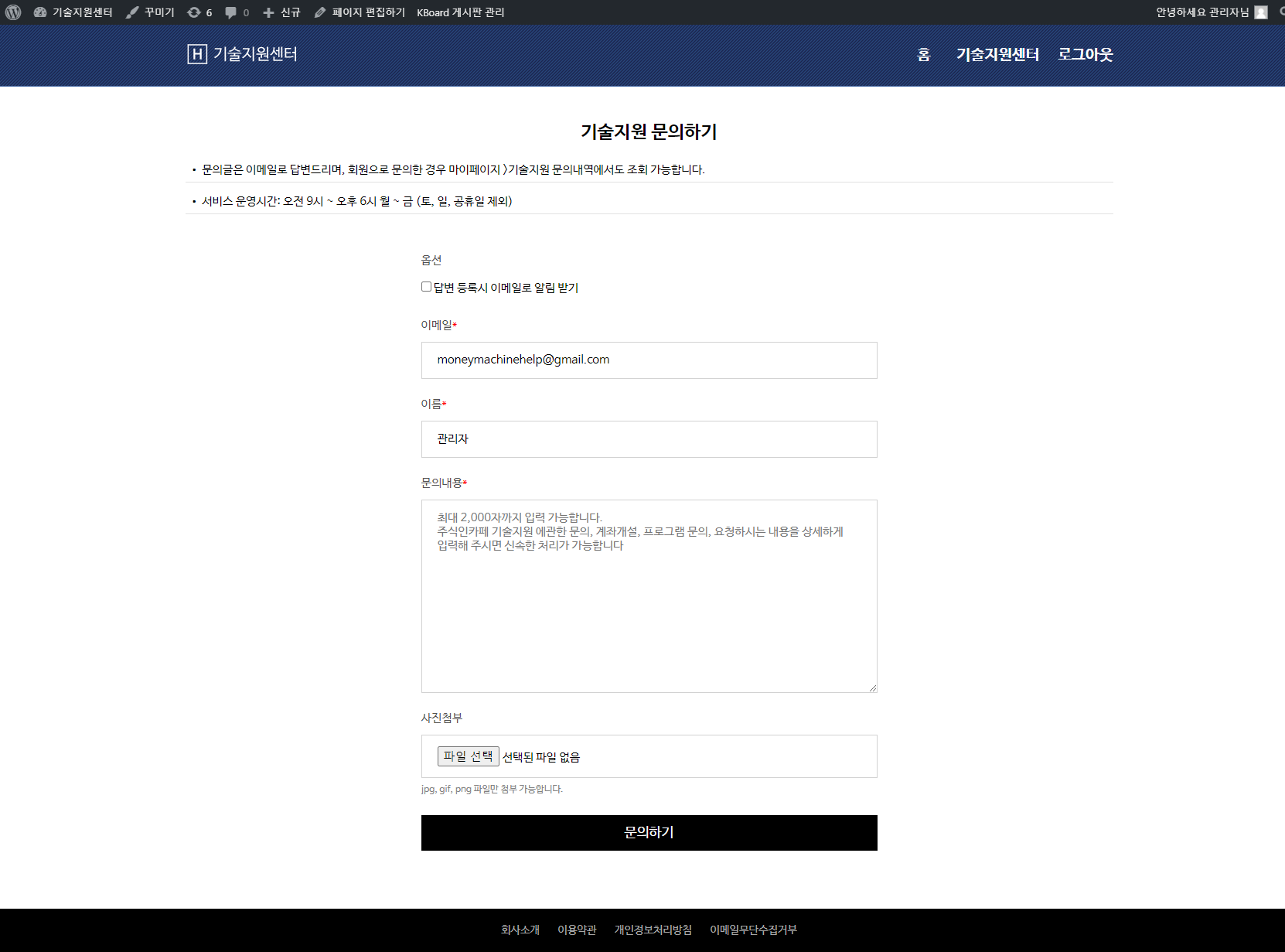1285x952 pixels.
Task: Open 기술지원센터 navigation menu item
Action: coord(997,54)
